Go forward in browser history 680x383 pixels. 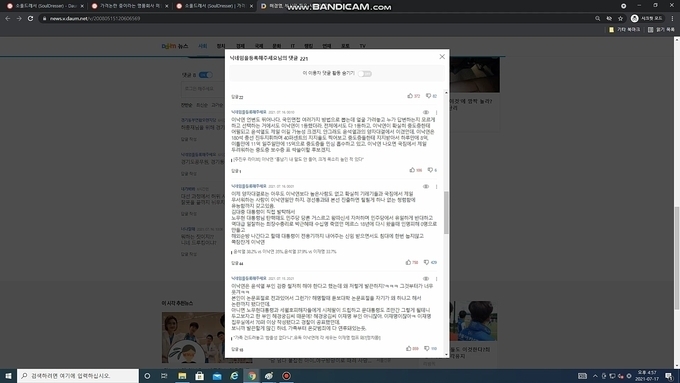pyautogui.click(x=19, y=18)
